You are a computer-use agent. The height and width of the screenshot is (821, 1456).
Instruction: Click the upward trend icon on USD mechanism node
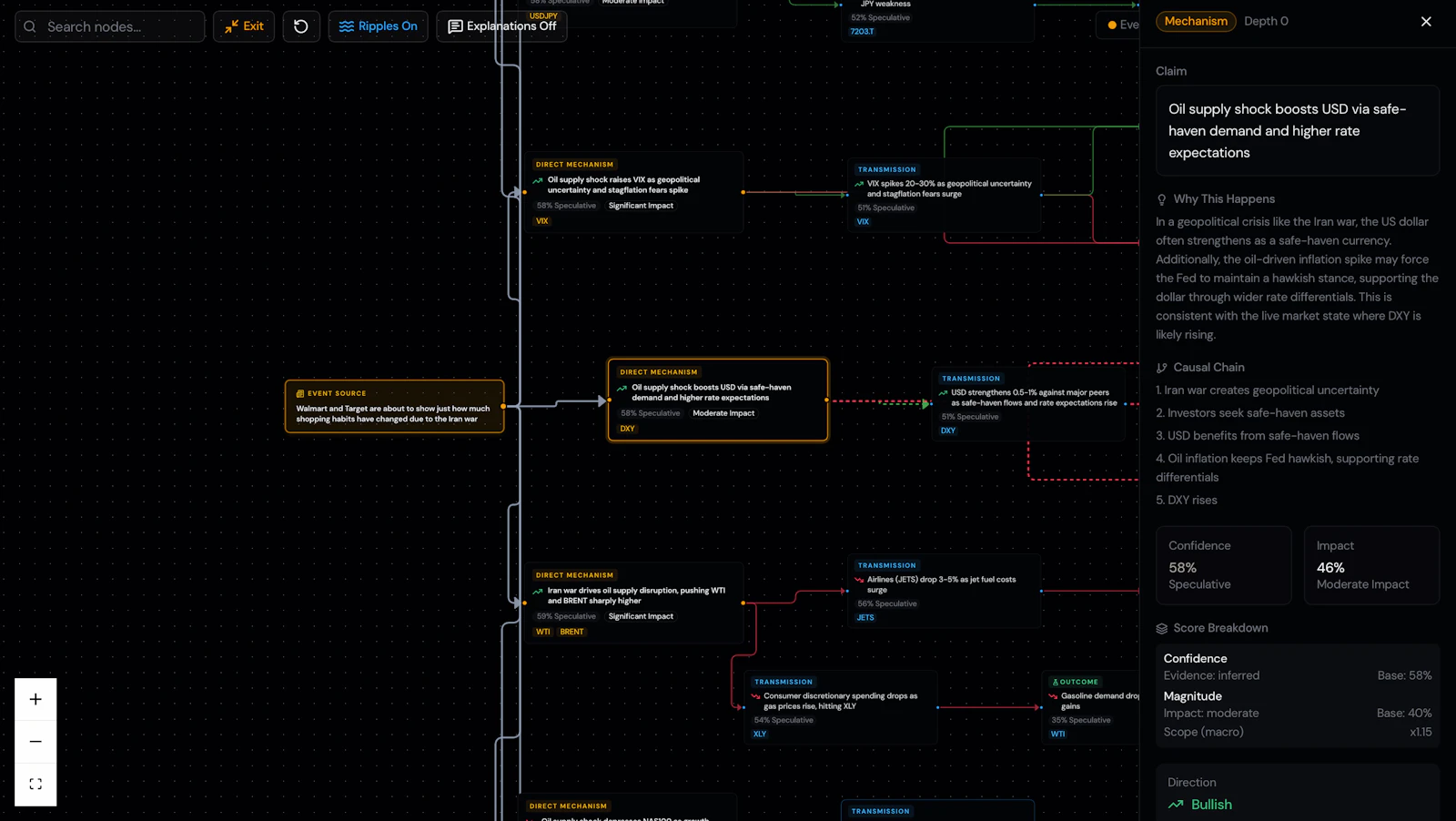point(622,388)
